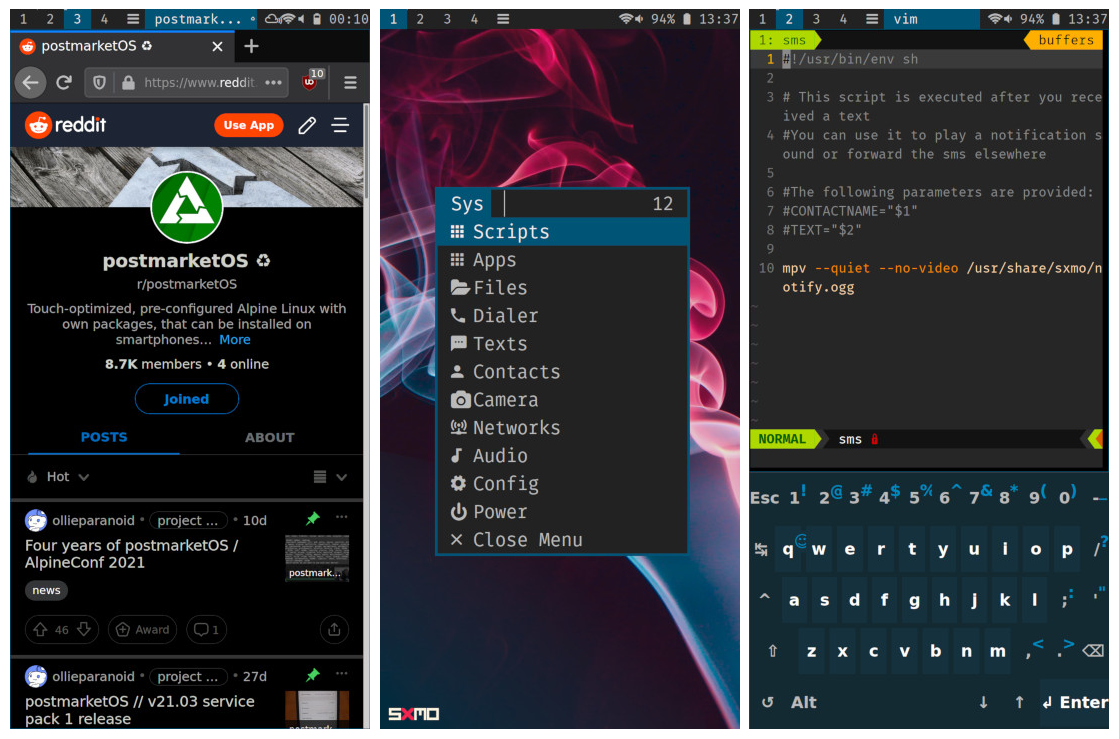Screen dimensions: 1119x739
Task: Tap the down arrow key on keyboard
Action: coord(983,703)
